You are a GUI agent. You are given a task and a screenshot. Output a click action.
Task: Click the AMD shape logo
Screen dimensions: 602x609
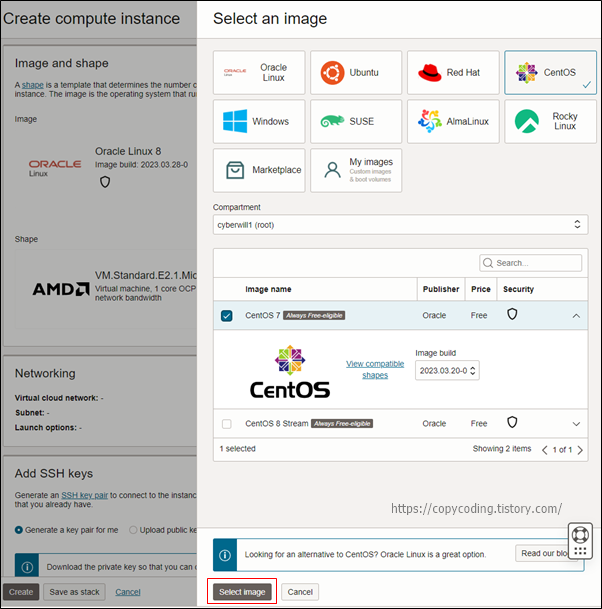(x=61, y=289)
